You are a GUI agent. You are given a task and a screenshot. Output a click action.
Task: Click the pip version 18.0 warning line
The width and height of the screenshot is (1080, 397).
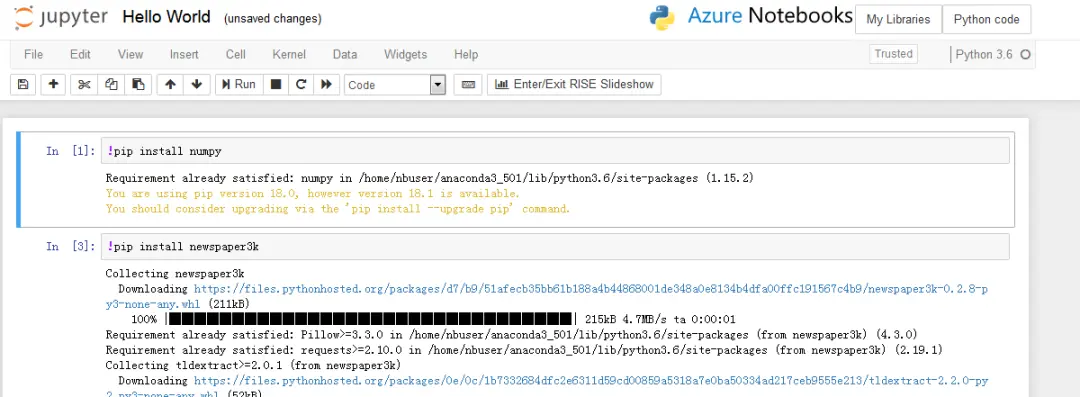click(313, 193)
